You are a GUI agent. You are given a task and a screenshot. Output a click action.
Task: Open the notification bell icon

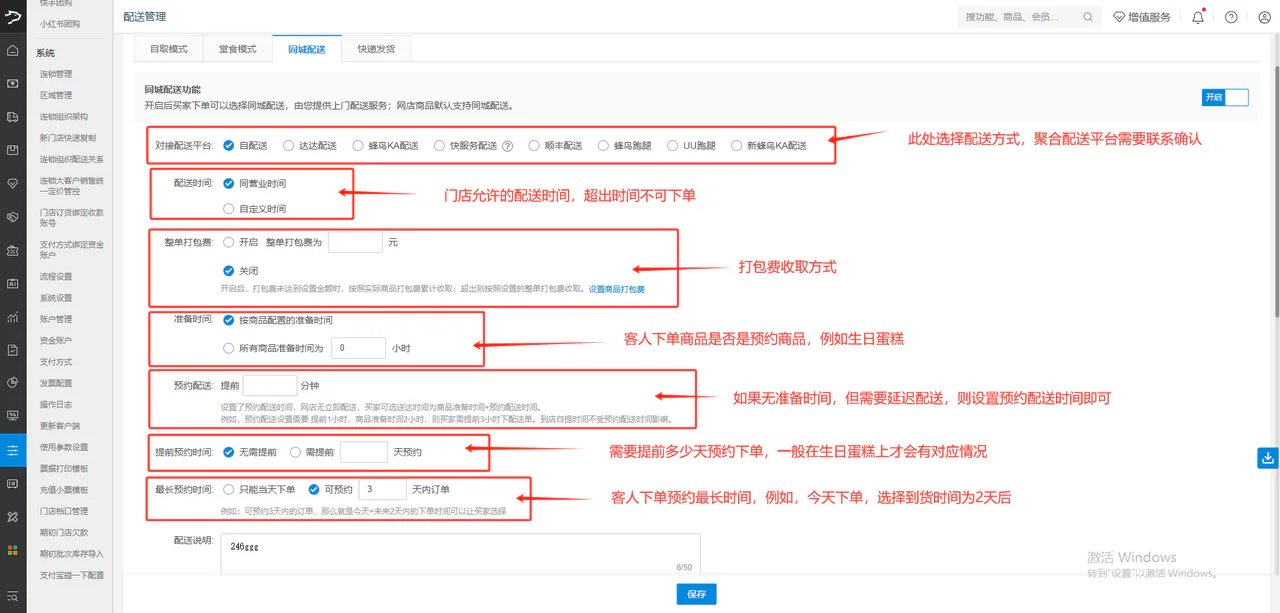1198,17
